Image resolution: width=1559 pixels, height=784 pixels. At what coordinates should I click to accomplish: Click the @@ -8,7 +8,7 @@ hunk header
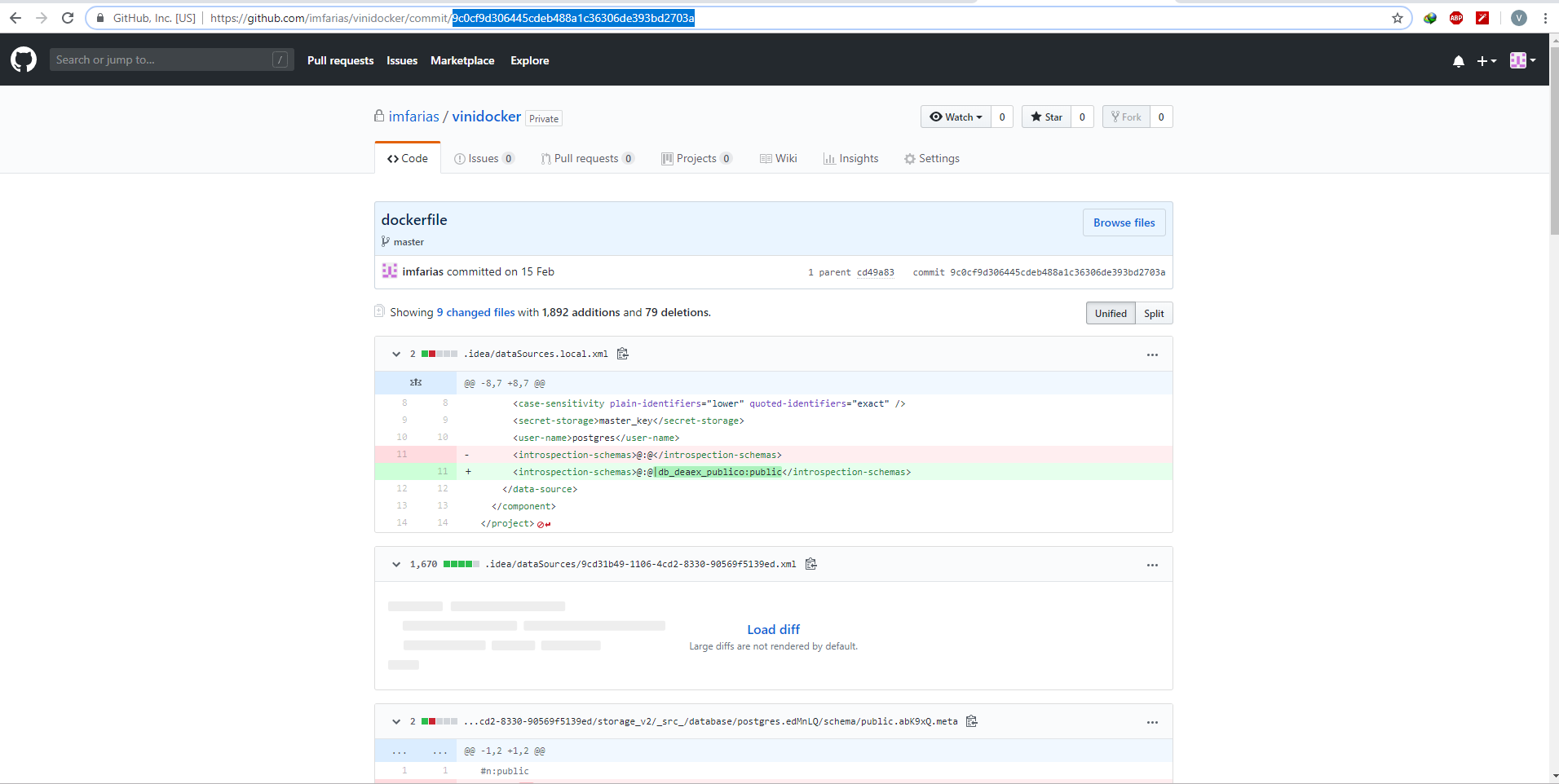click(505, 383)
